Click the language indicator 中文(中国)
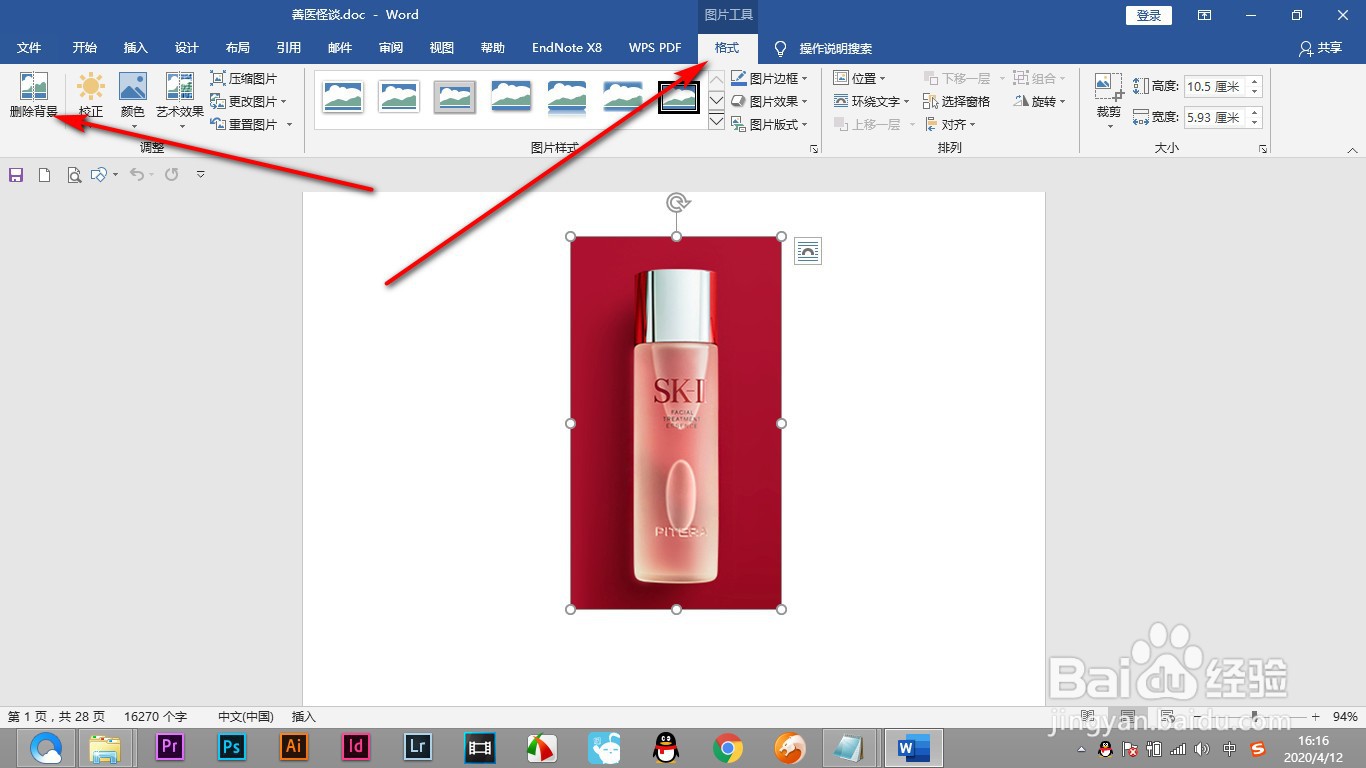The width and height of the screenshot is (1366, 768). click(246, 717)
